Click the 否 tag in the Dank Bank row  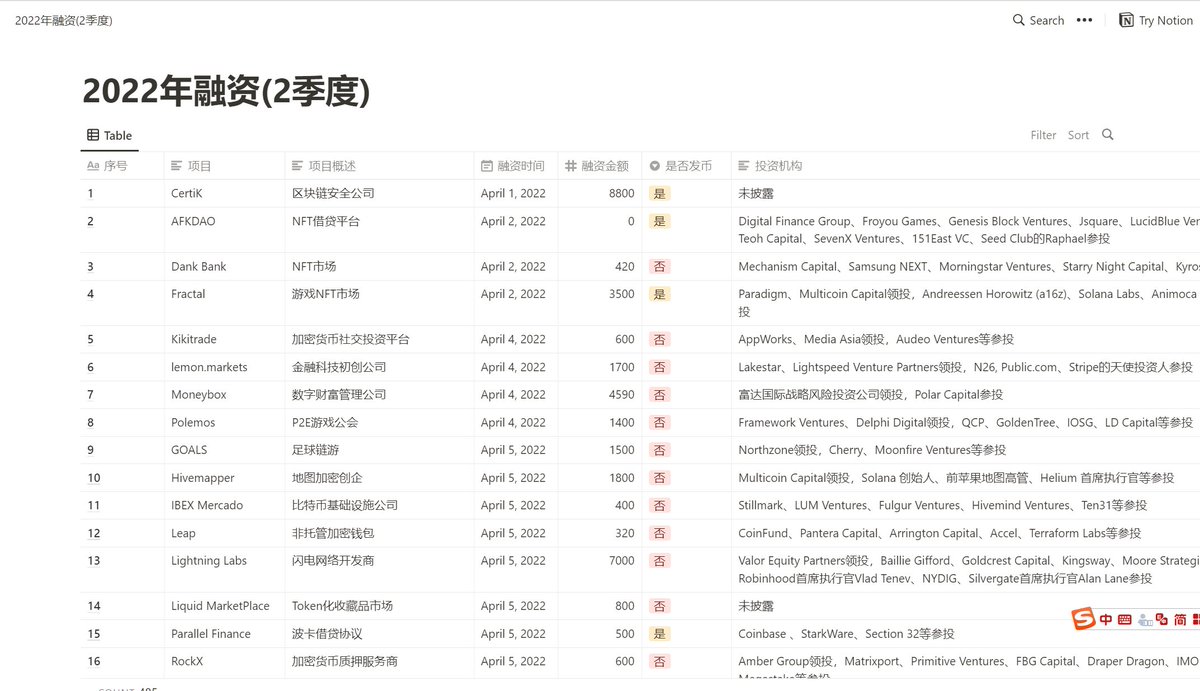pyautogui.click(x=659, y=266)
